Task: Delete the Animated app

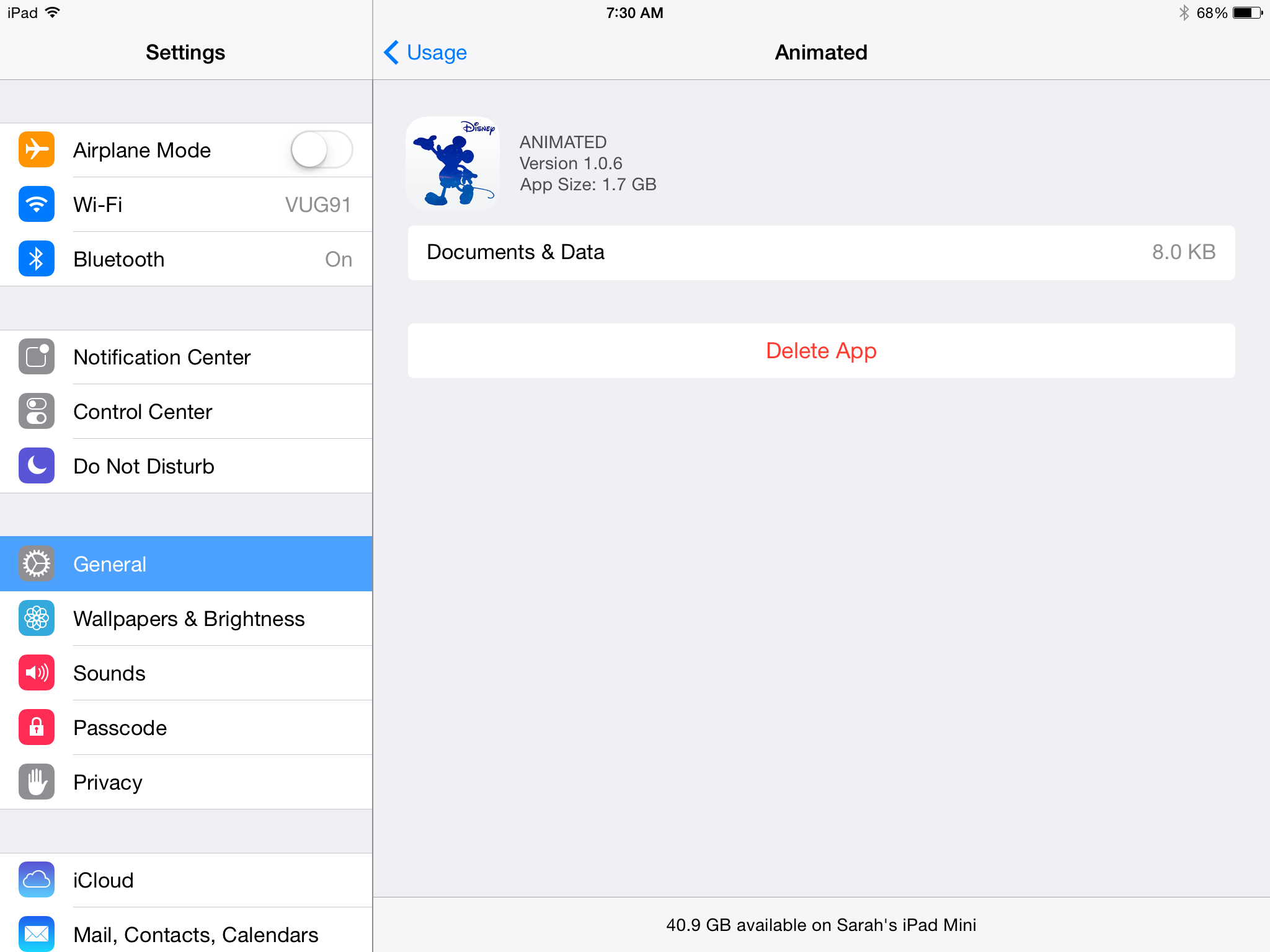Action: [821, 351]
